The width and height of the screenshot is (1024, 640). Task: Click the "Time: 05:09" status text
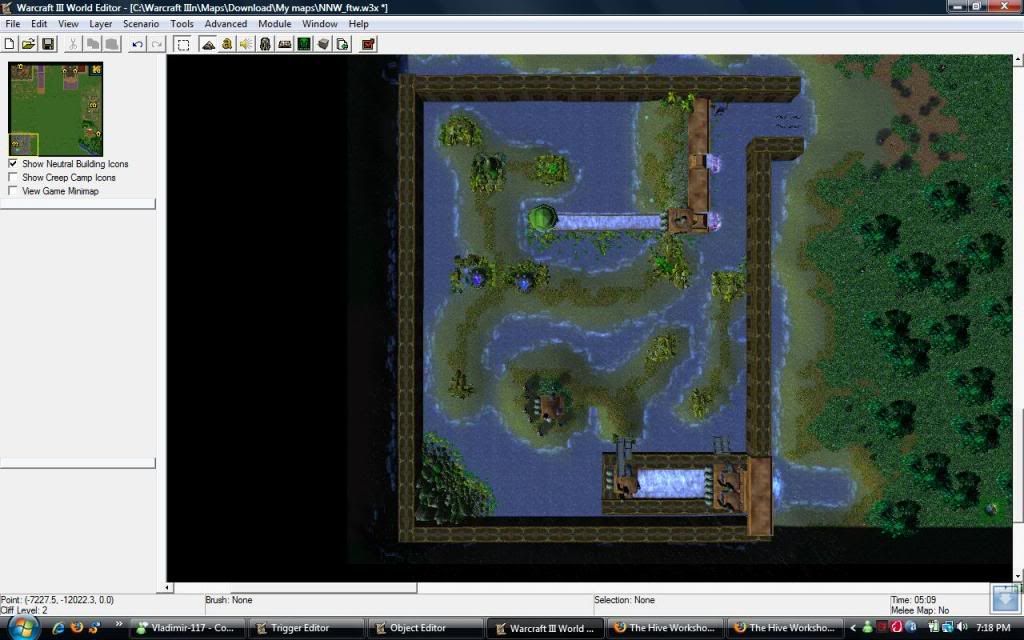pos(913,600)
